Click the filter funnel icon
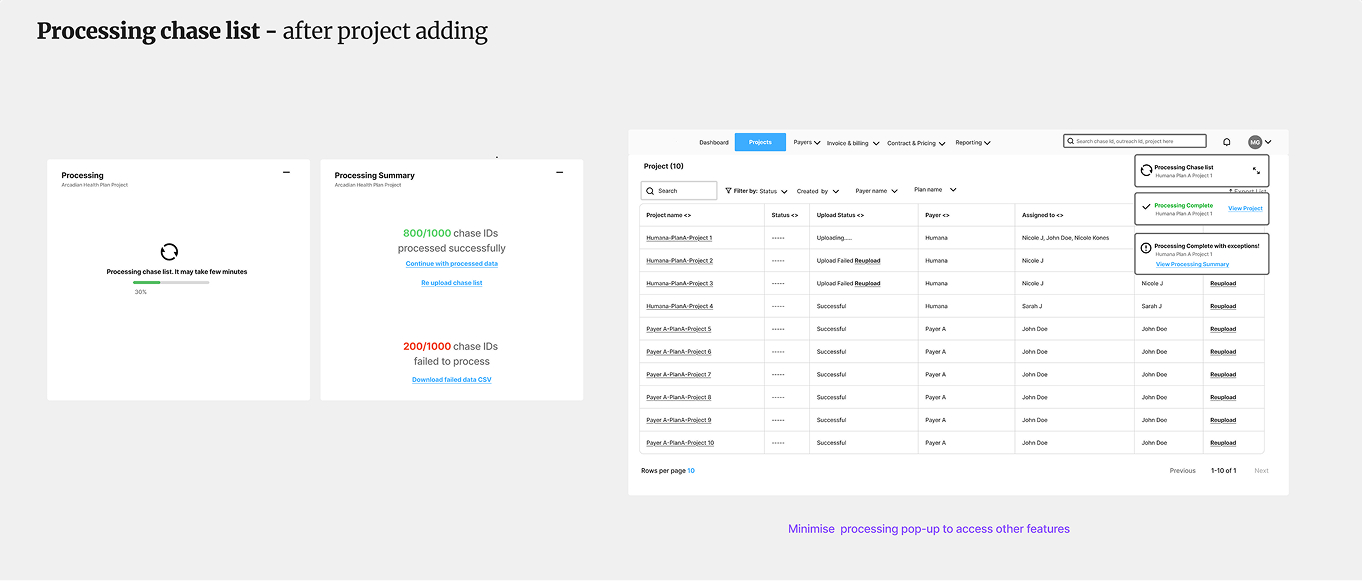The width and height of the screenshot is (1362, 581). coord(728,190)
